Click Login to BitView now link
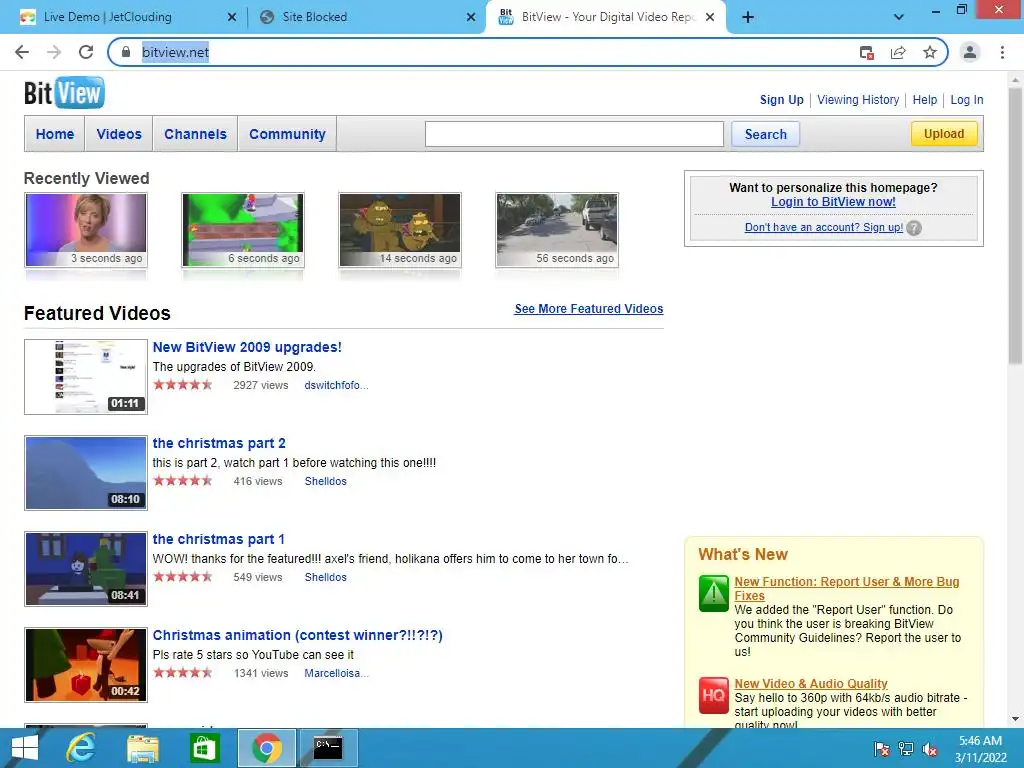 pos(833,202)
